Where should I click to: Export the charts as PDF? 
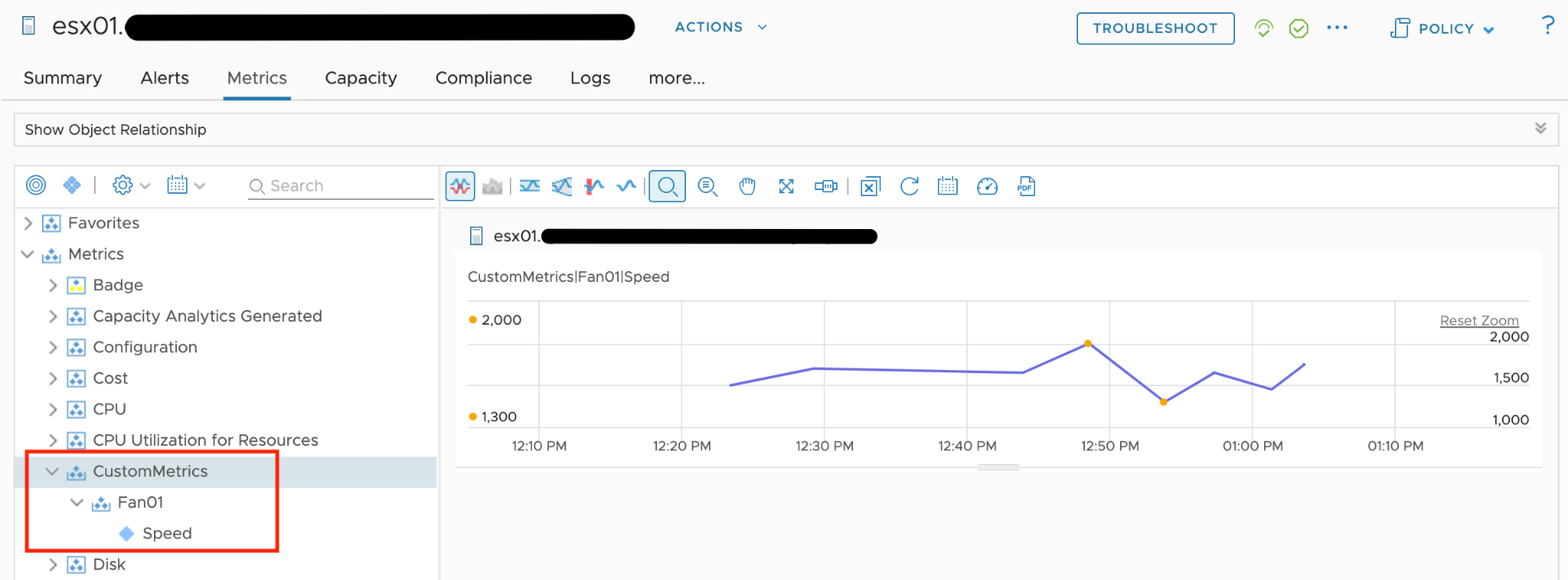[x=1026, y=186]
